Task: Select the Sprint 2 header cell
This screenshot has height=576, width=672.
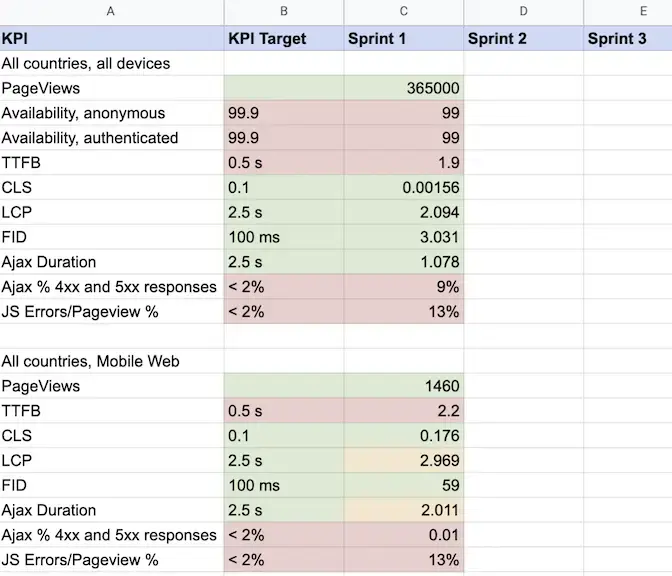Action: [524, 39]
